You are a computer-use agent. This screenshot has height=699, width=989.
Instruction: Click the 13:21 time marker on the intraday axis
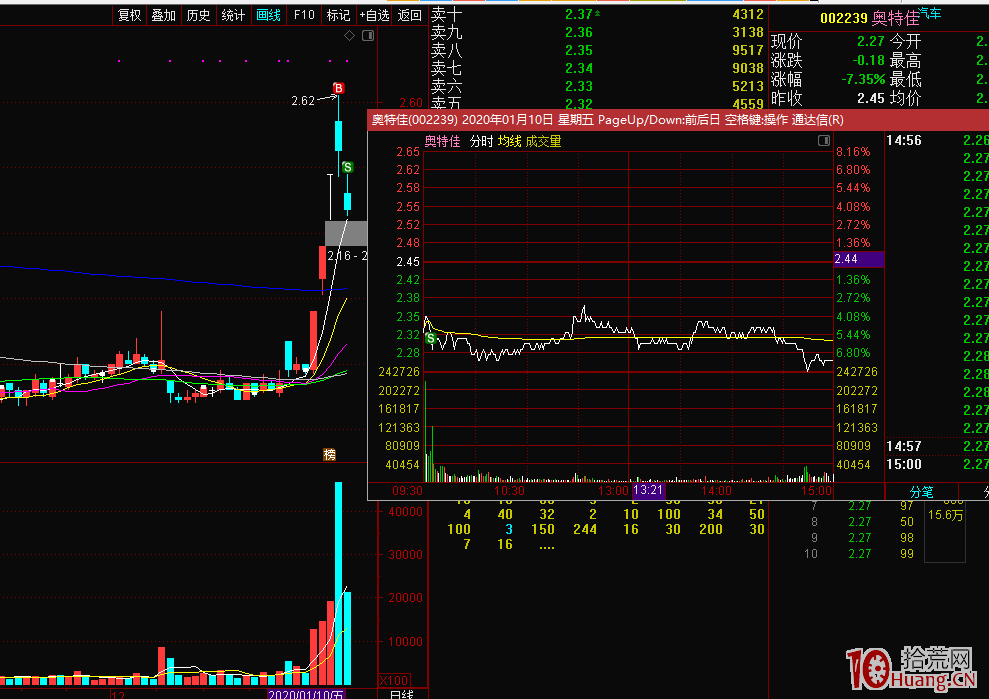coord(648,491)
